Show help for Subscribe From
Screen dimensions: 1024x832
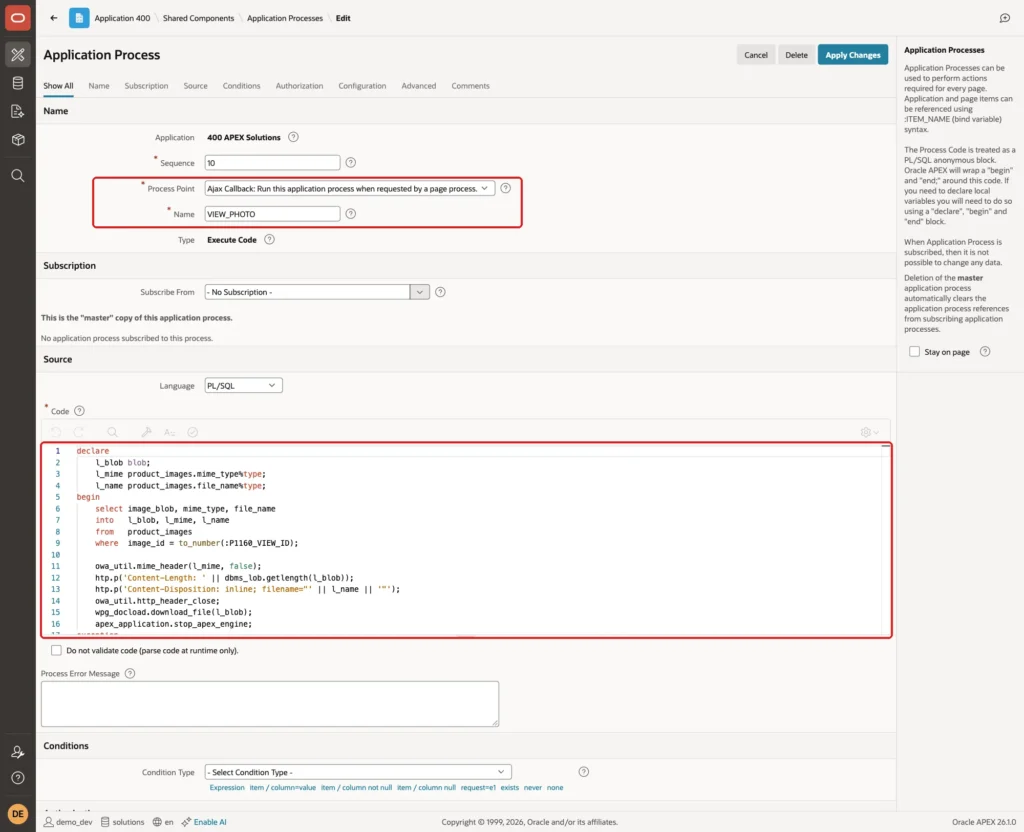click(x=440, y=292)
